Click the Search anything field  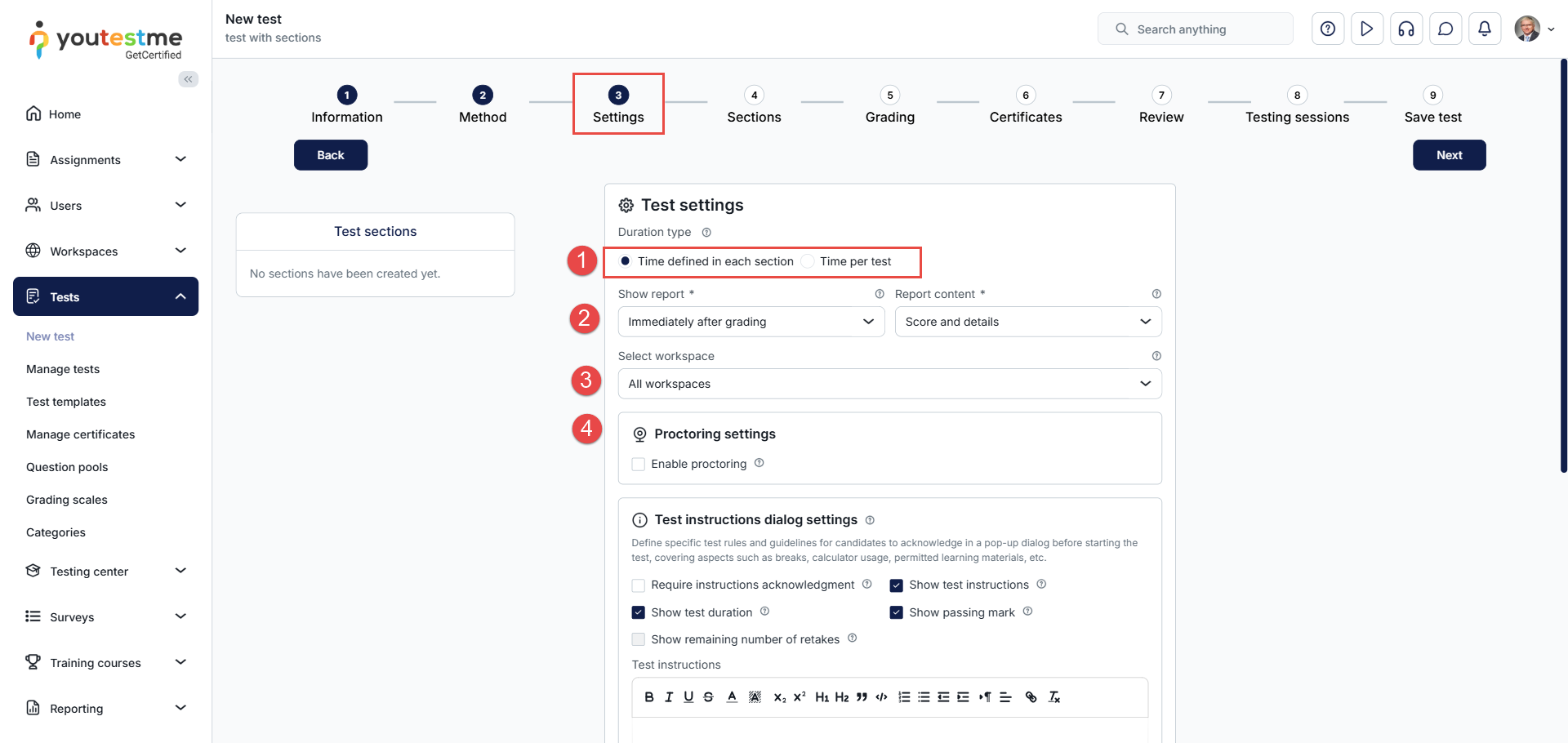tap(1196, 29)
